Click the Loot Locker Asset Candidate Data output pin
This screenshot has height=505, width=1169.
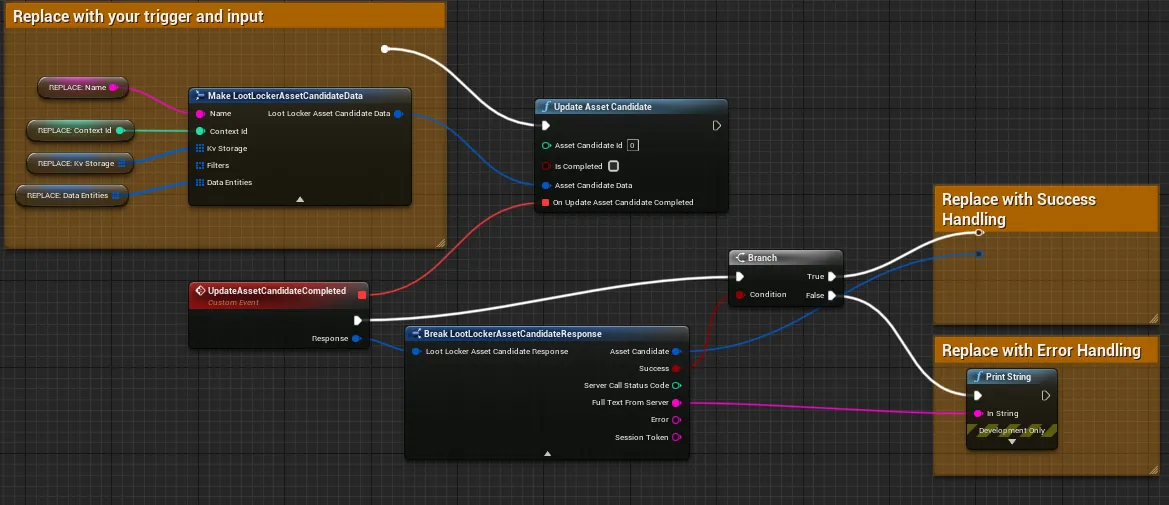(x=398, y=114)
